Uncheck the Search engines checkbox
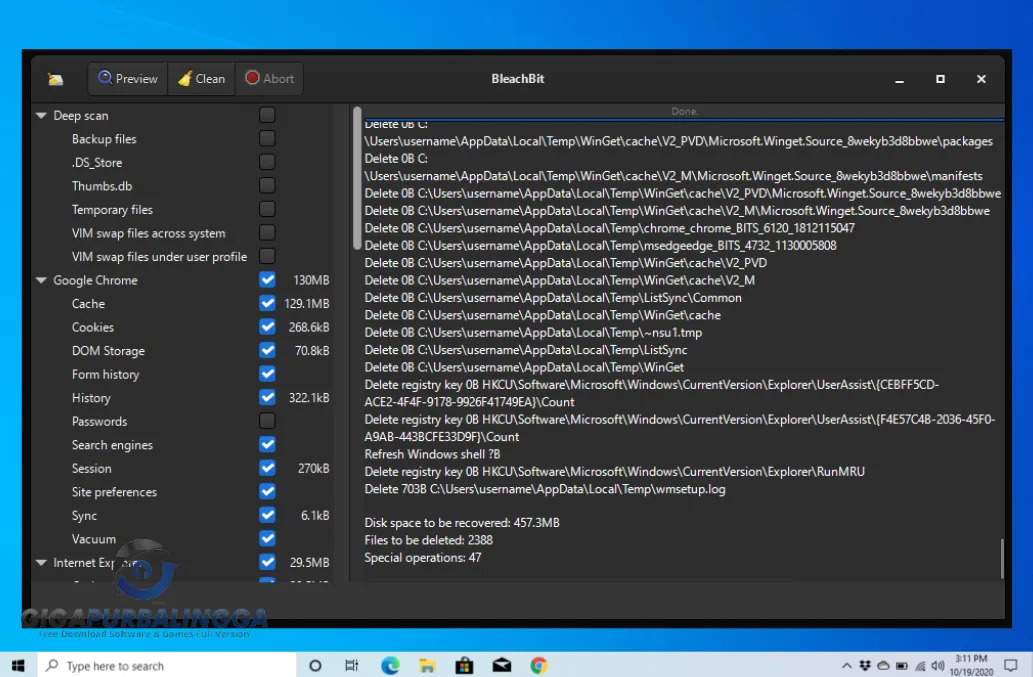The width and height of the screenshot is (1033, 677). point(267,445)
